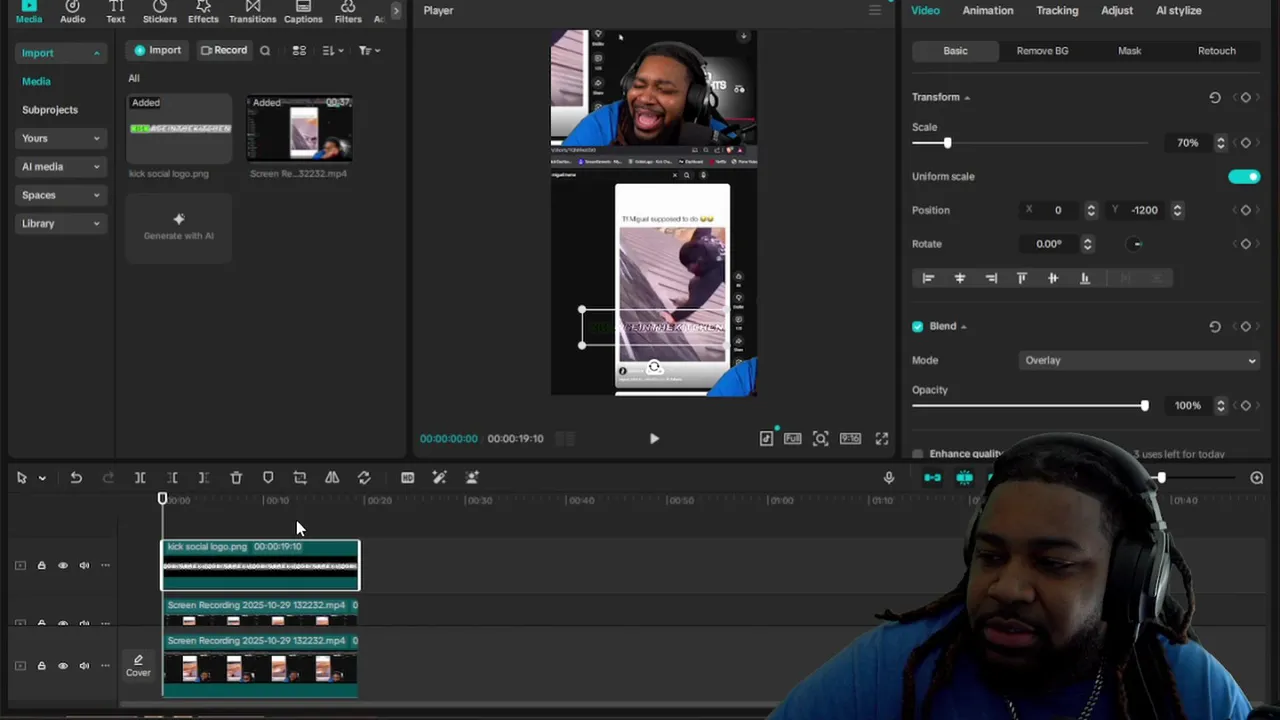
Task: Enter fullscreen preview mode
Action: (x=882, y=438)
